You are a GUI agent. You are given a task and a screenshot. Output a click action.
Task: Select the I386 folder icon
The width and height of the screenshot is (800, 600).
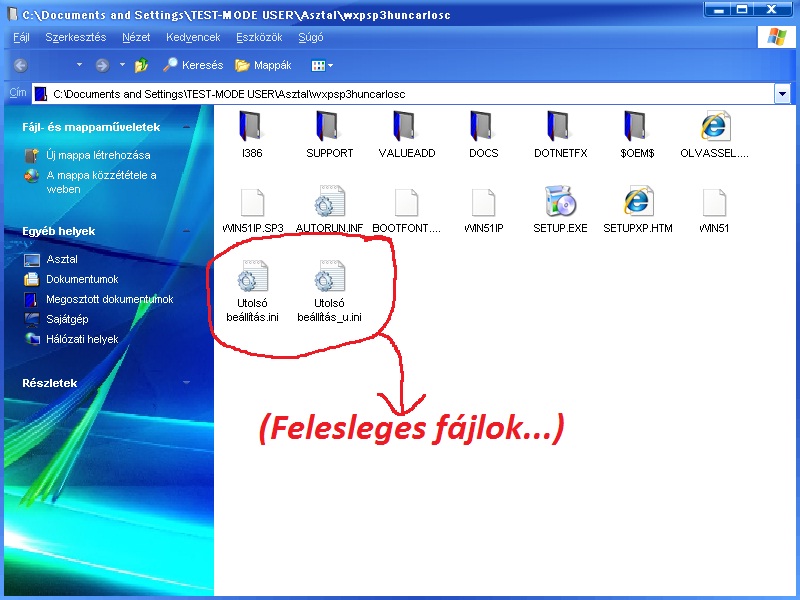[251, 126]
